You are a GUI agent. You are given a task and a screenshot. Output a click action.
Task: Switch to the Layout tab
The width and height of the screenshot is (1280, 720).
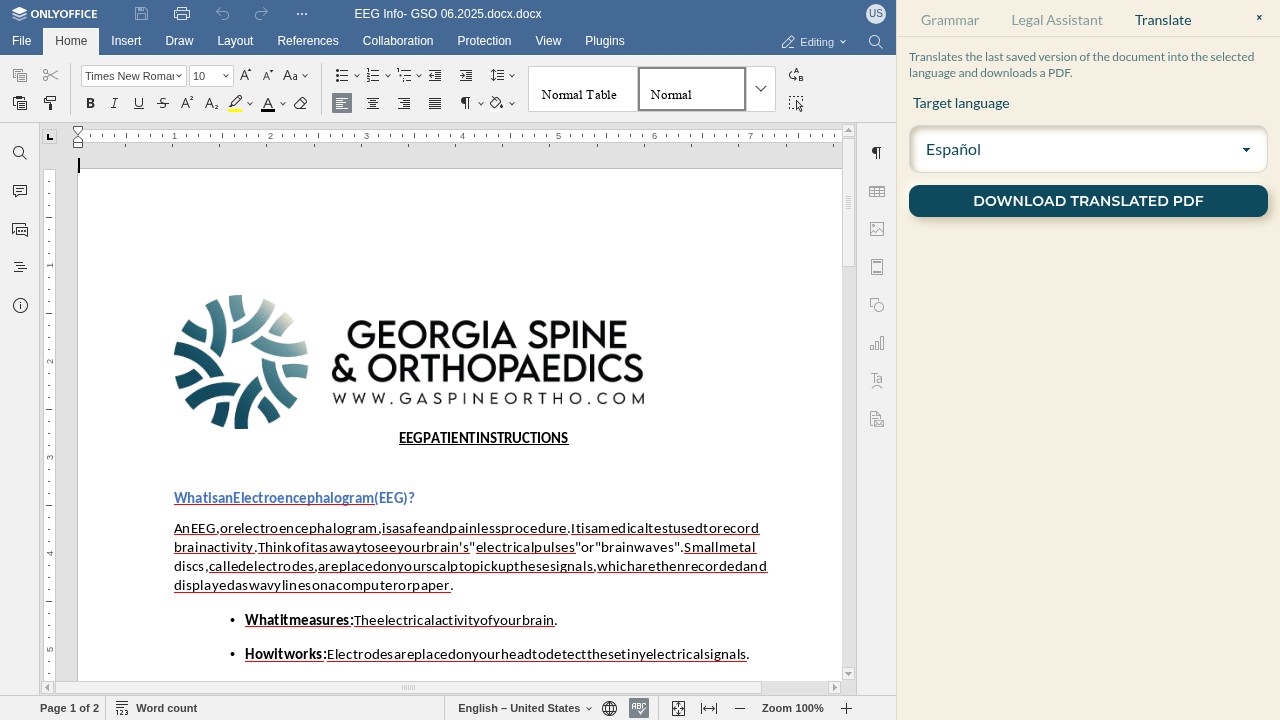pyautogui.click(x=235, y=41)
